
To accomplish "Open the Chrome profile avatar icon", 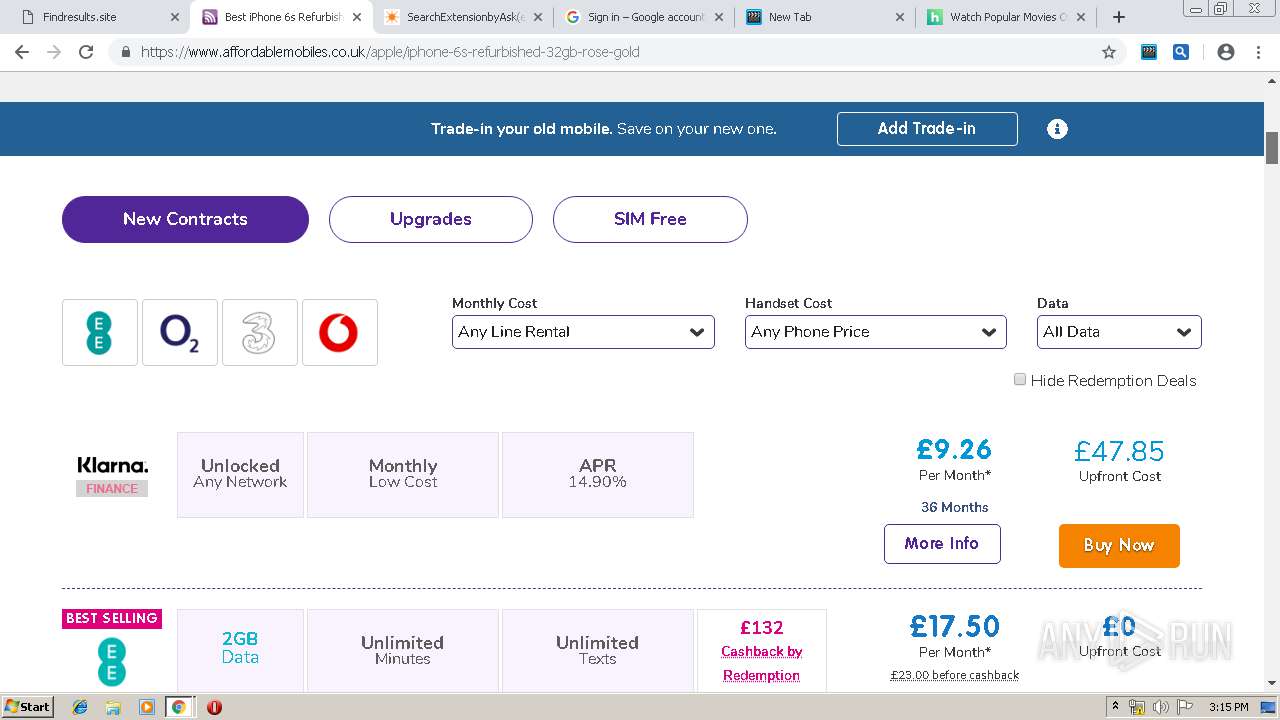I will [x=1226, y=52].
